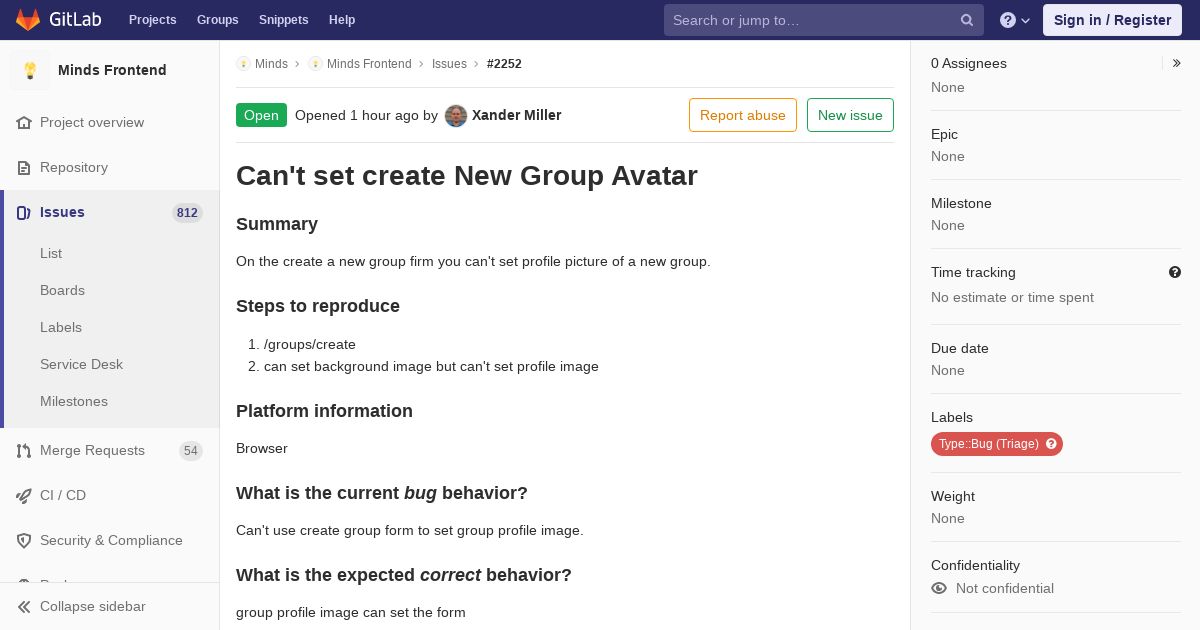The width and height of the screenshot is (1200, 630).
Task: Click the Sign in / Register button
Action: 1112,20
